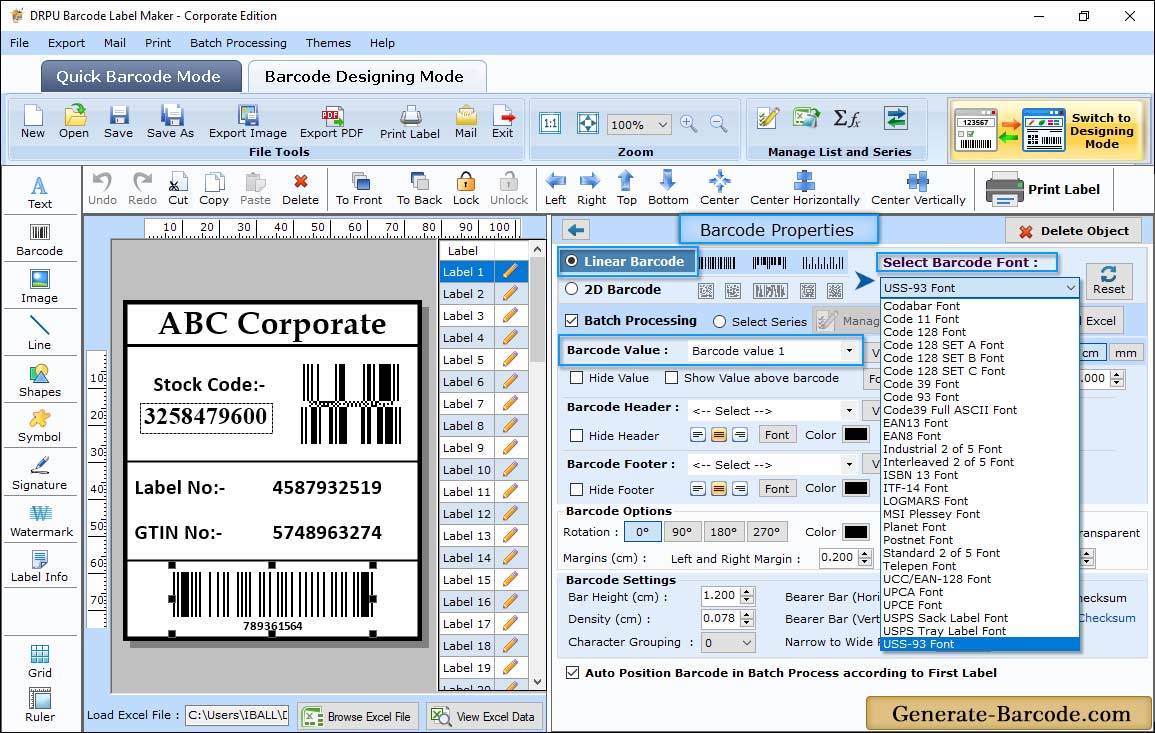Click the Browse Excel File button

click(357, 716)
